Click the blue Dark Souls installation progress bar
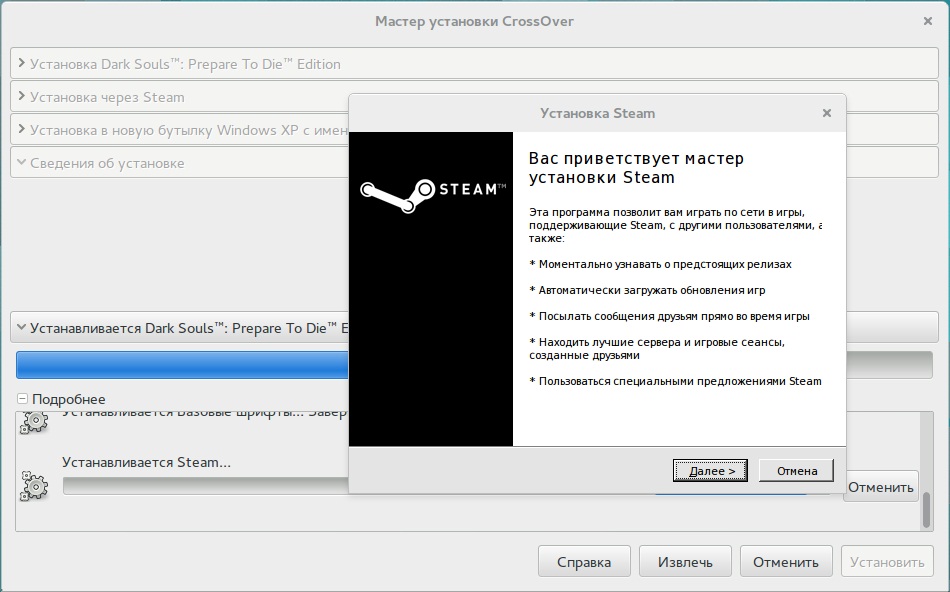This screenshot has width=950, height=592. coord(182,365)
